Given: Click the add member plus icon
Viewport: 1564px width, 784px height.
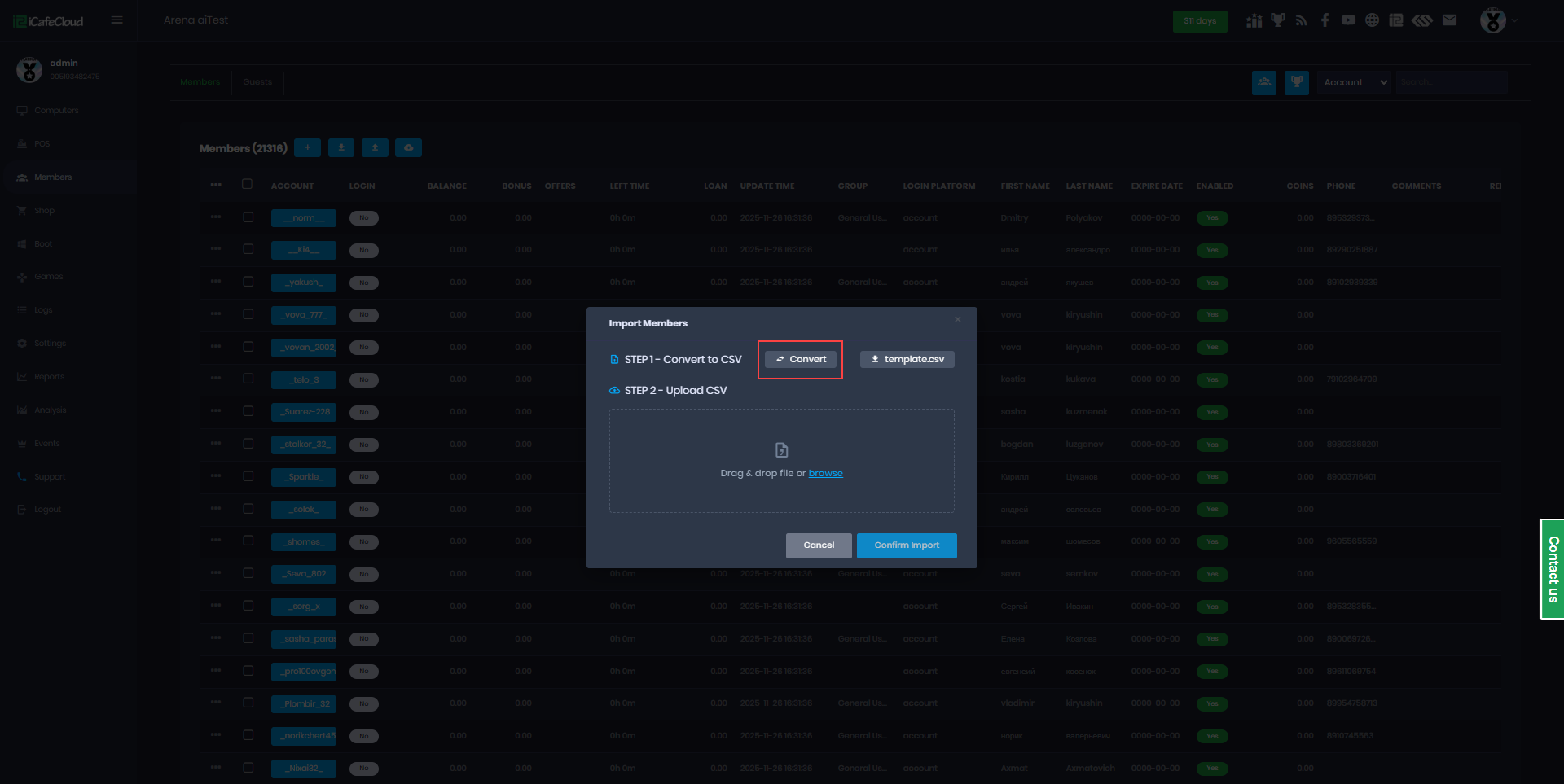Looking at the screenshot, I should click(307, 147).
